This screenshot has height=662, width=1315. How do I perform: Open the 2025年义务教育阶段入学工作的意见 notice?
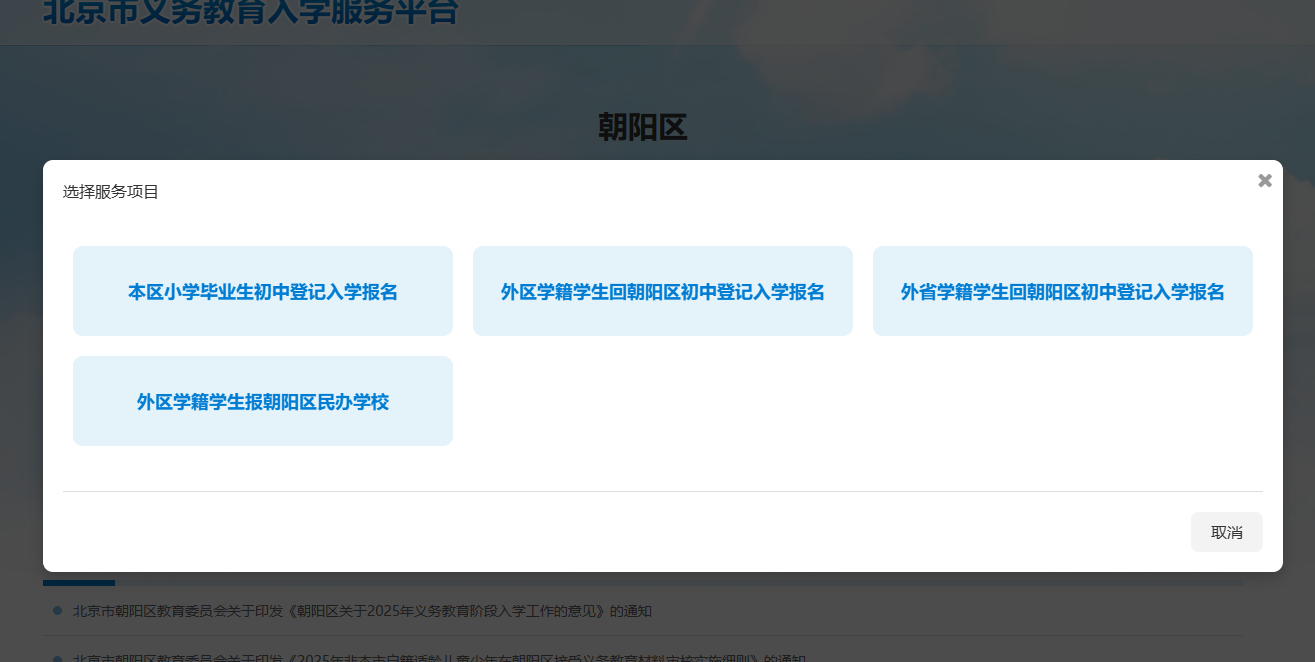click(362, 611)
